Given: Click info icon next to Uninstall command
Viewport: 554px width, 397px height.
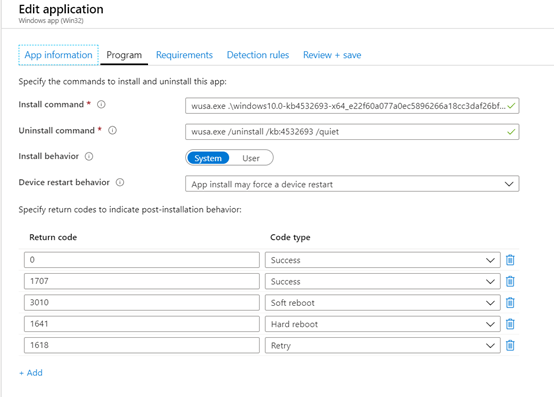Looking at the screenshot, I should (x=112, y=131).
